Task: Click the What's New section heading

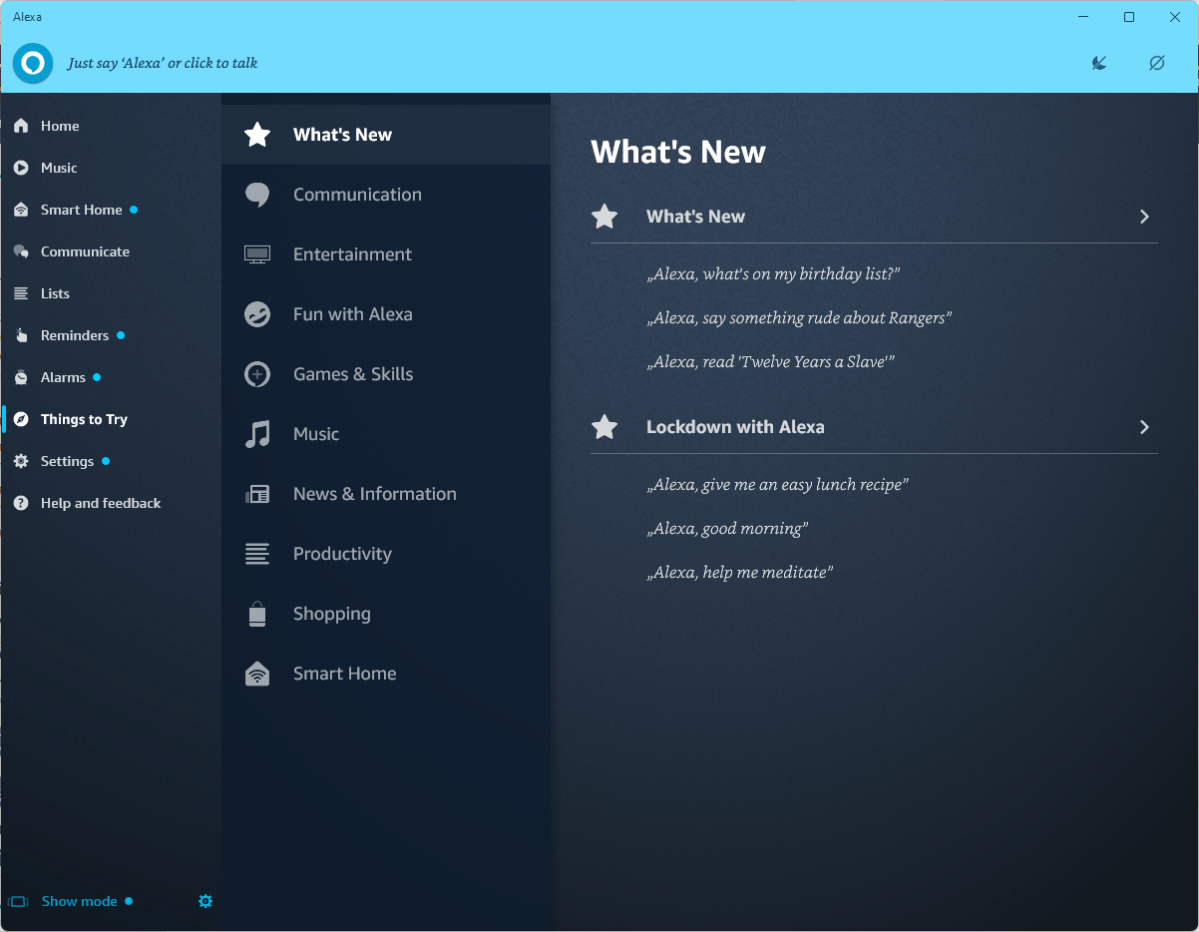Action: coord(695,217)
